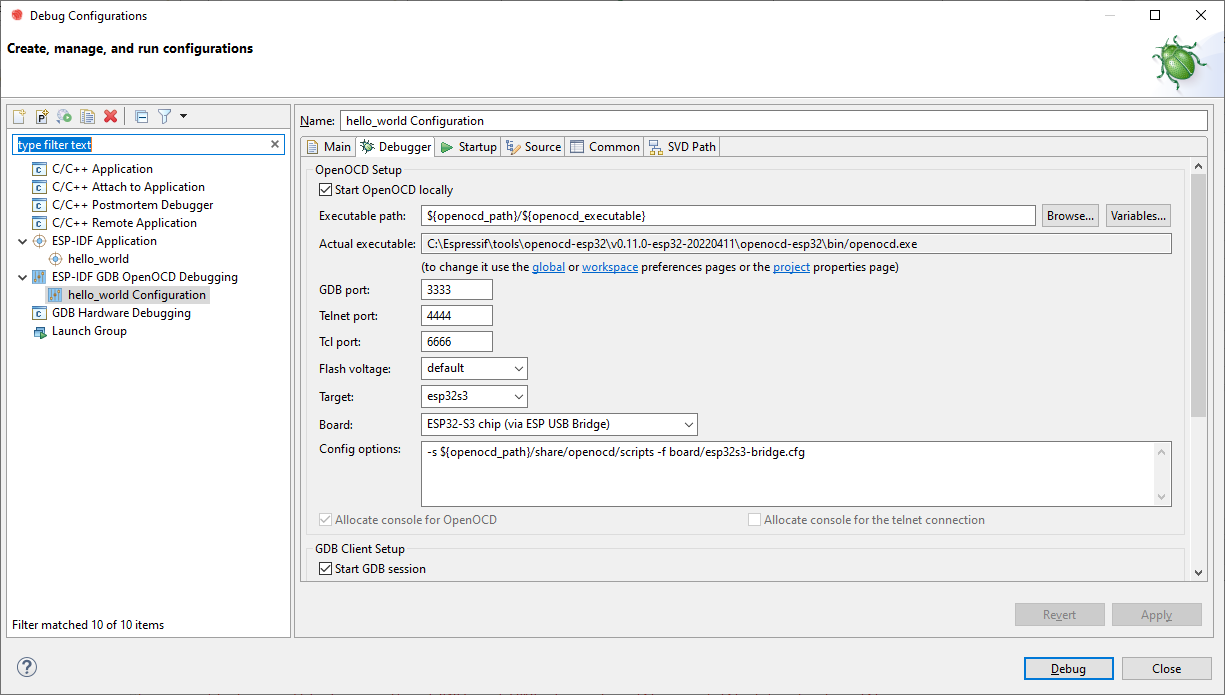
Task: Open the Board dropdown
Action: pos(559,424)
